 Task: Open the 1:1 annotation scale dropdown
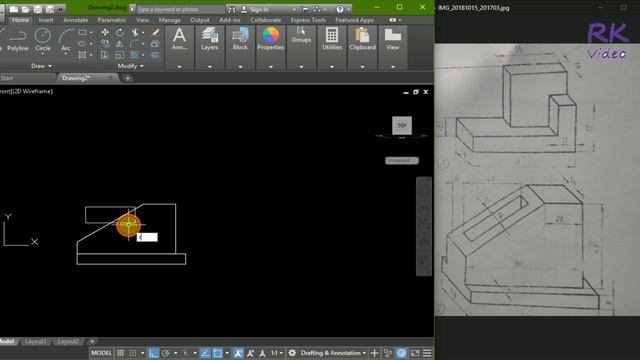(277, 353)
